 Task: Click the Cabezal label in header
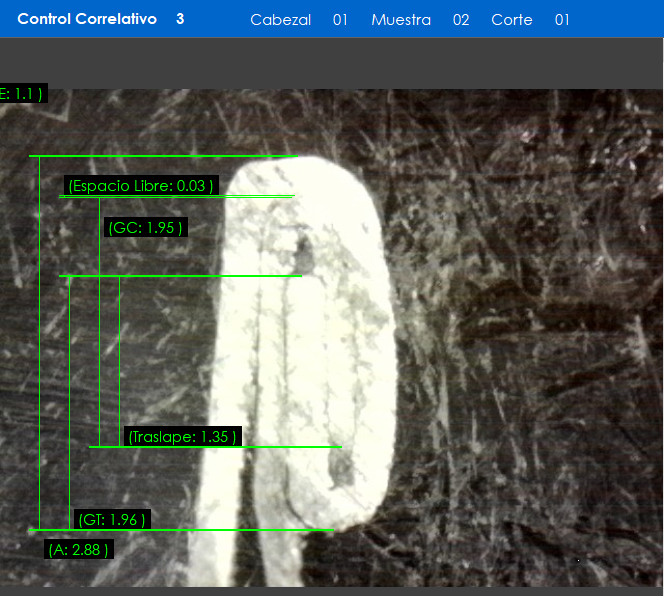point(280,20)
